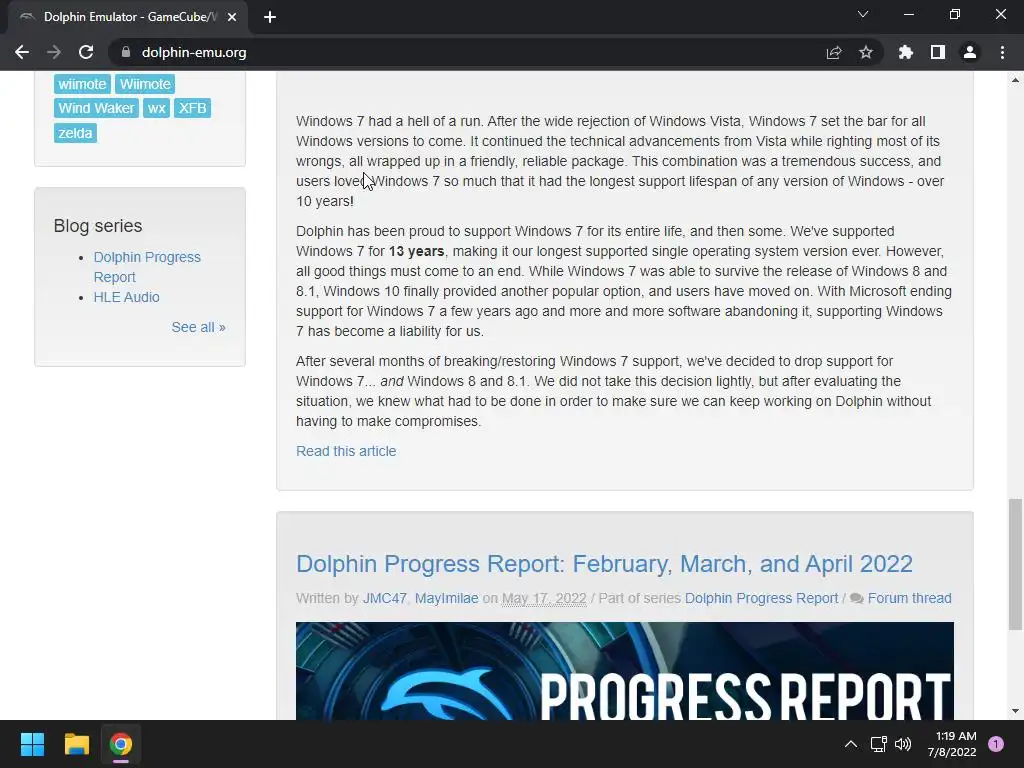Open the wx tag
This screenshot has height=768, width=1024.
pyautogui.click(x=156, y=108)
